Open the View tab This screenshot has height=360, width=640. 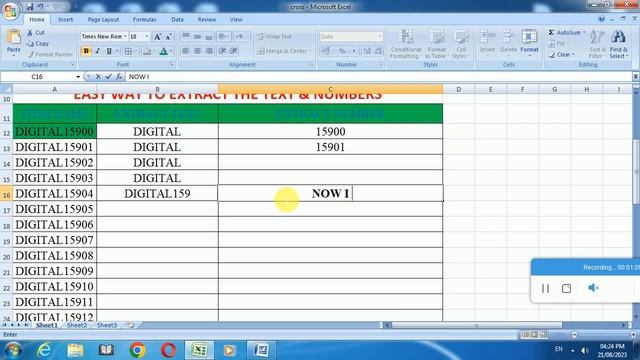(x=236, y=19)
